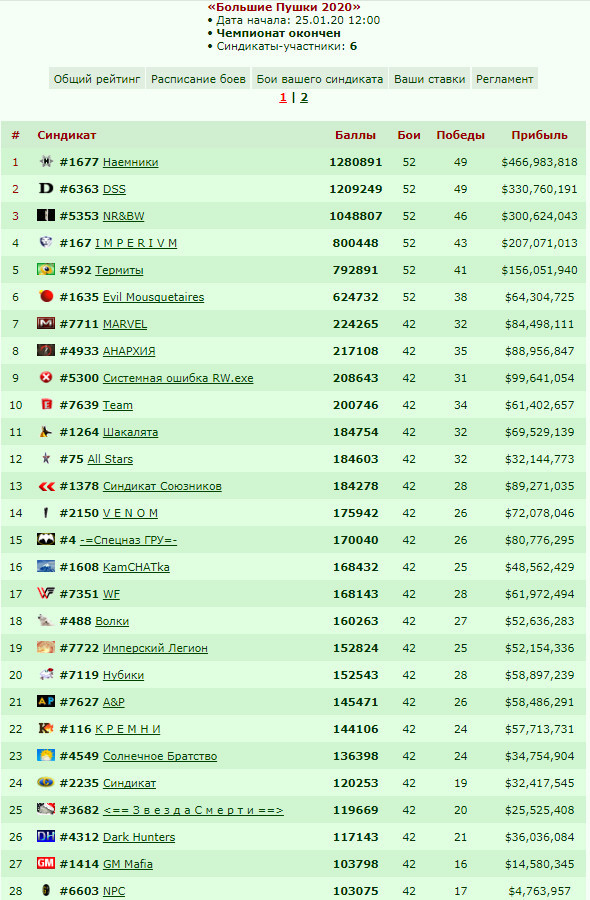The image size is (590, 900).
Task: Click the Бои вашего синдиката tab
Action: click(320, 79)
